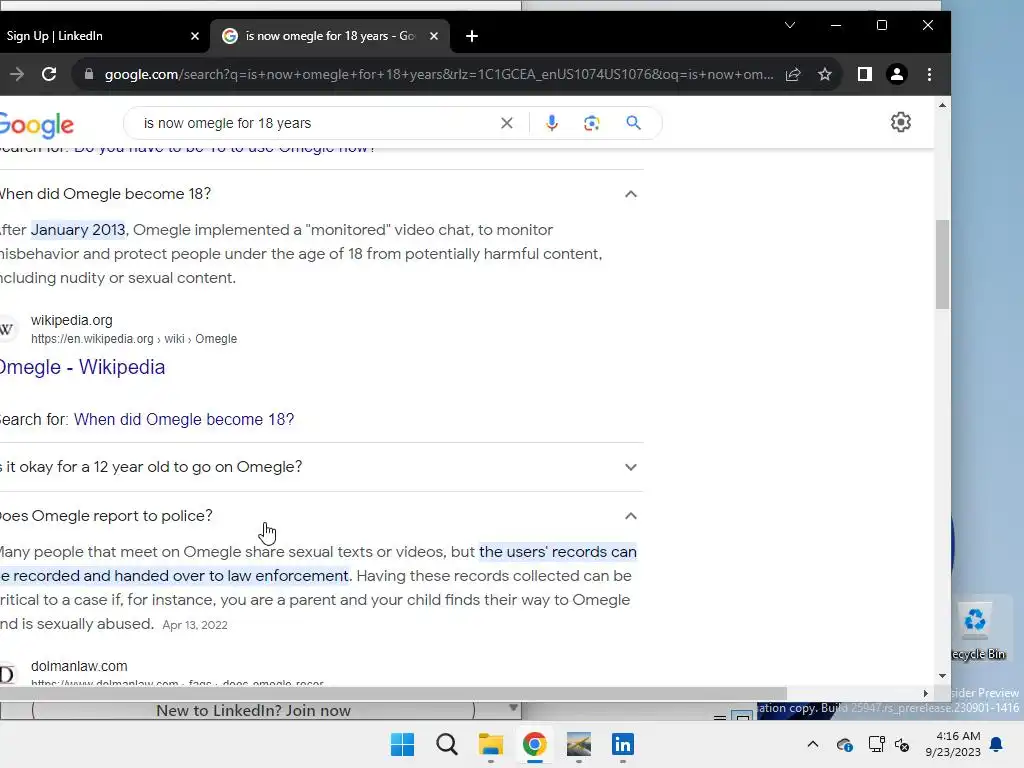This screenshot has height=768, width=1024.
Task: Close the omegle Google search tab
Action: click(x=434, y=36)
